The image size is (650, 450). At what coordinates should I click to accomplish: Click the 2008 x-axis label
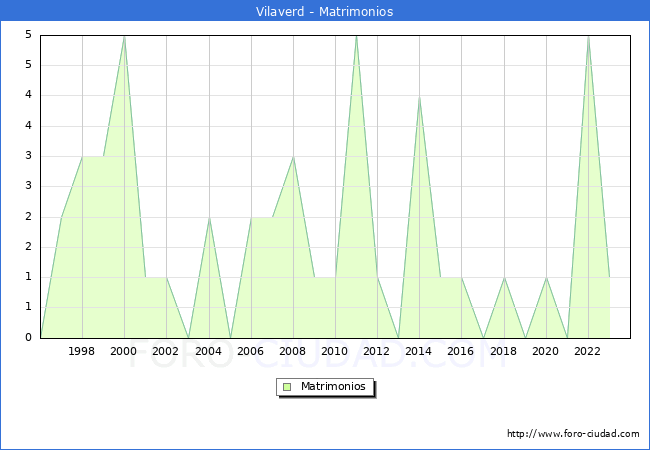pyautogui.click(x=292, y=351)
